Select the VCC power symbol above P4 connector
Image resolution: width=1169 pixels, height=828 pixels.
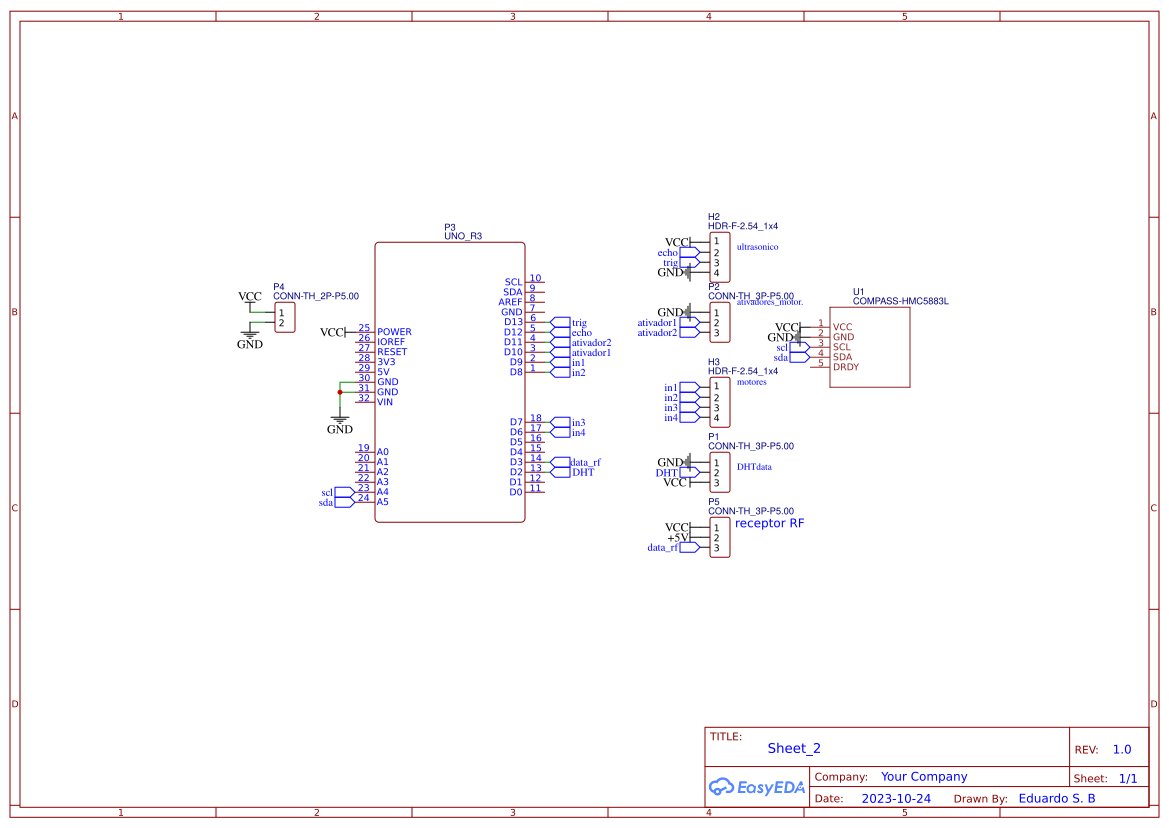point(250,299)
